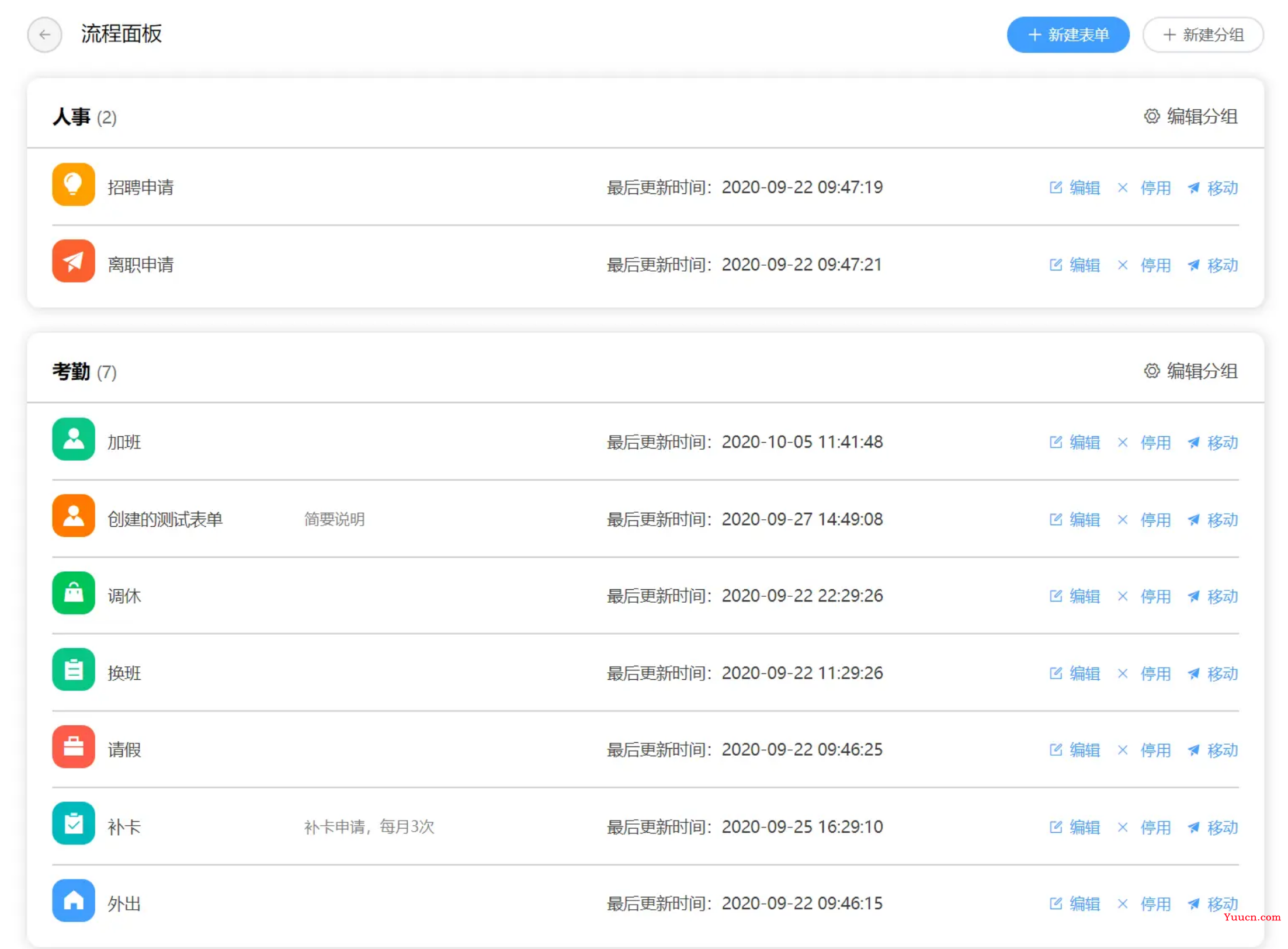Edit the 补卡 form

pos(1074,827)
